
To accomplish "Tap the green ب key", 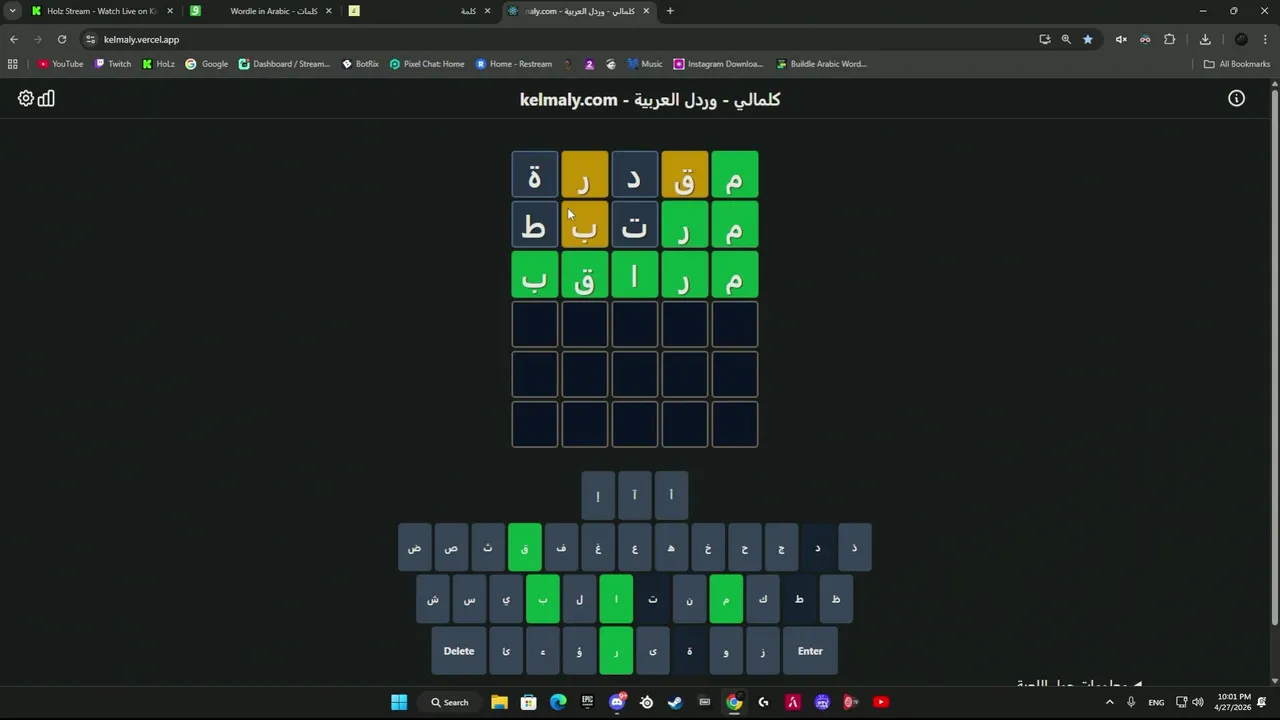I will pos(543,599).
